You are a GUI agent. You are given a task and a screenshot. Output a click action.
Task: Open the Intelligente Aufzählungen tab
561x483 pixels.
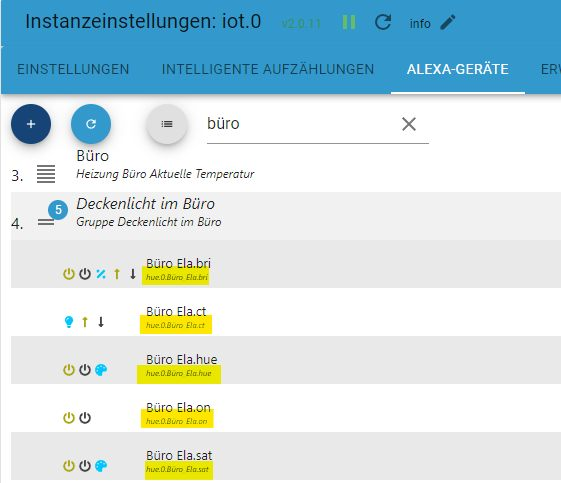point(268,69)
